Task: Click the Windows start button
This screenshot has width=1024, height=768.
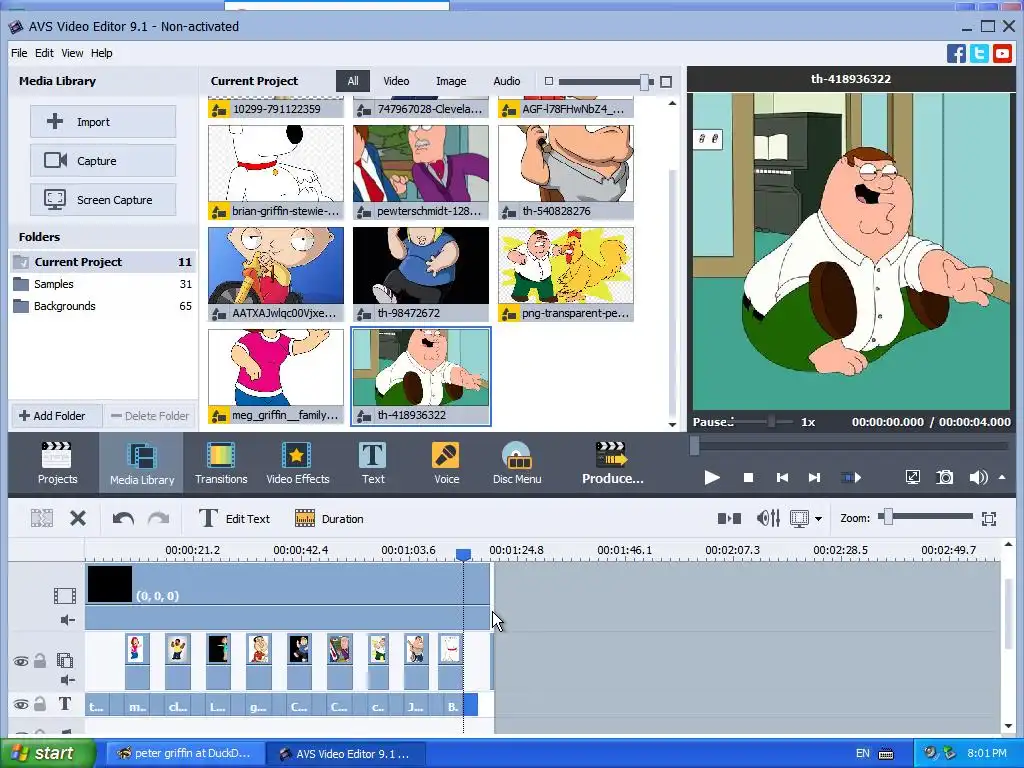Action: [47, 753]
